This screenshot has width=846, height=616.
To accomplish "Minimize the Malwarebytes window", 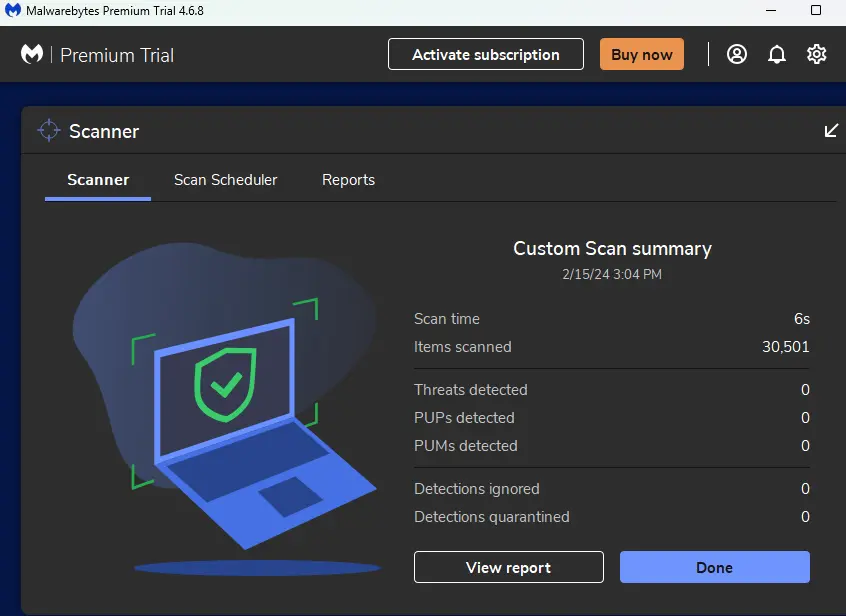I will click(x=771, y=10).
